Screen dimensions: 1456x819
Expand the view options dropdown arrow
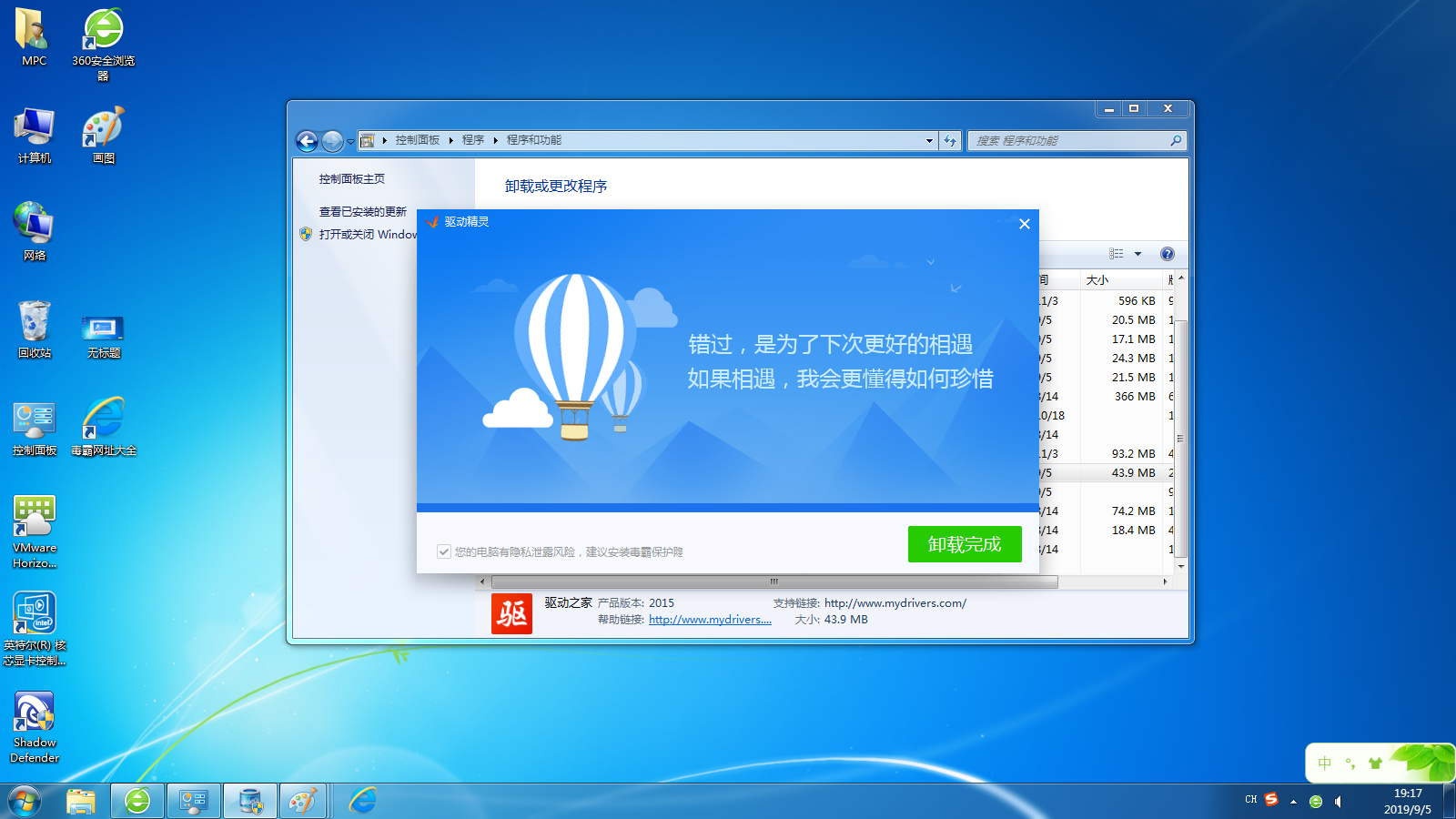click(1137, 254)
